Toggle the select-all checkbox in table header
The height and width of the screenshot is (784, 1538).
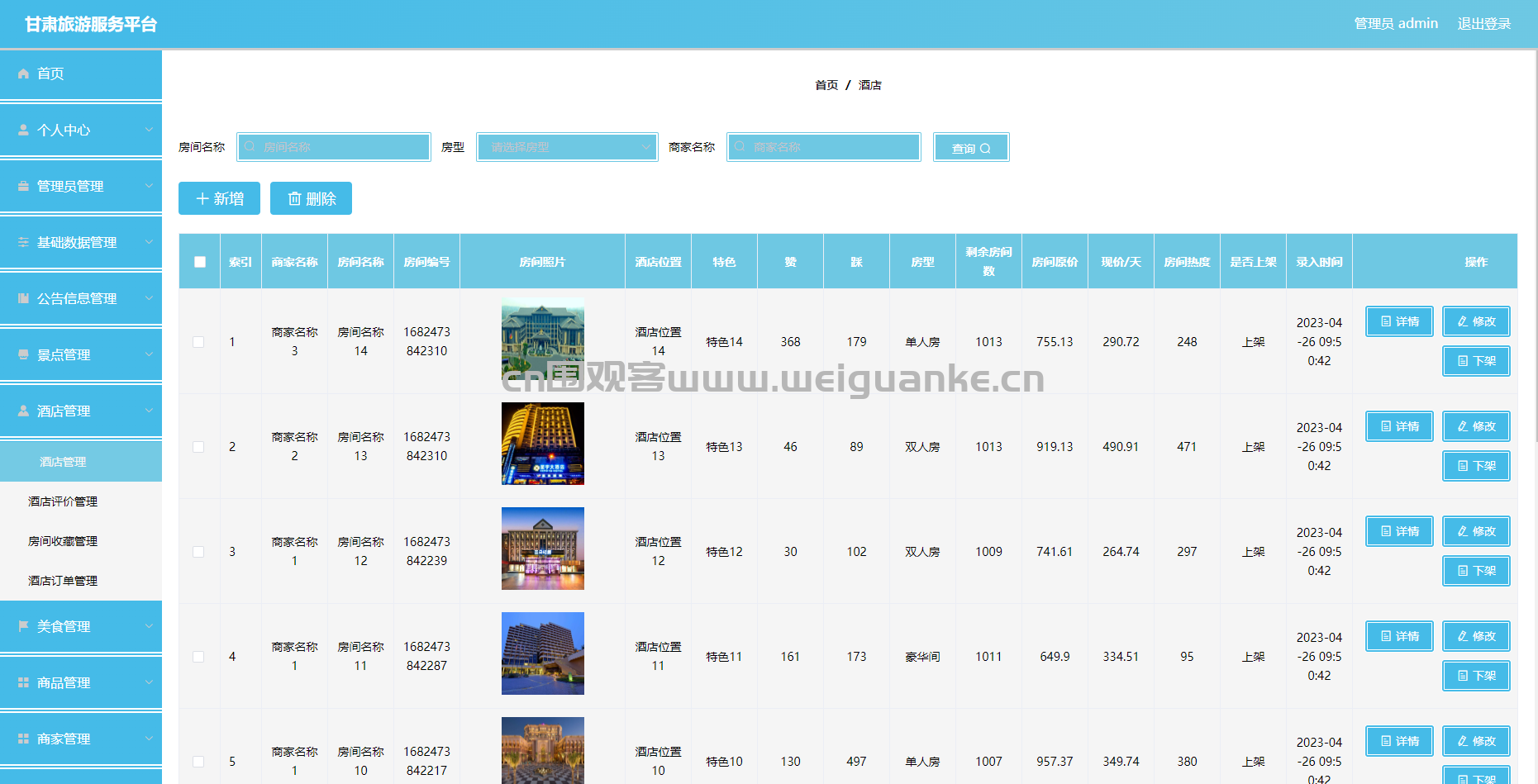(x=200, y=262)
